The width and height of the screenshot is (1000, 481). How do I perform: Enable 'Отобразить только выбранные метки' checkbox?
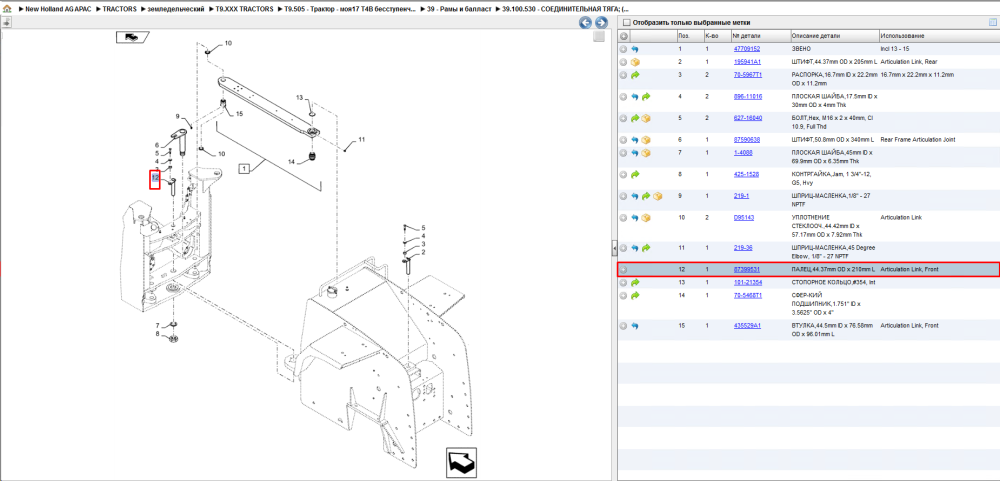pyautogui.click(x=626, y=23)
